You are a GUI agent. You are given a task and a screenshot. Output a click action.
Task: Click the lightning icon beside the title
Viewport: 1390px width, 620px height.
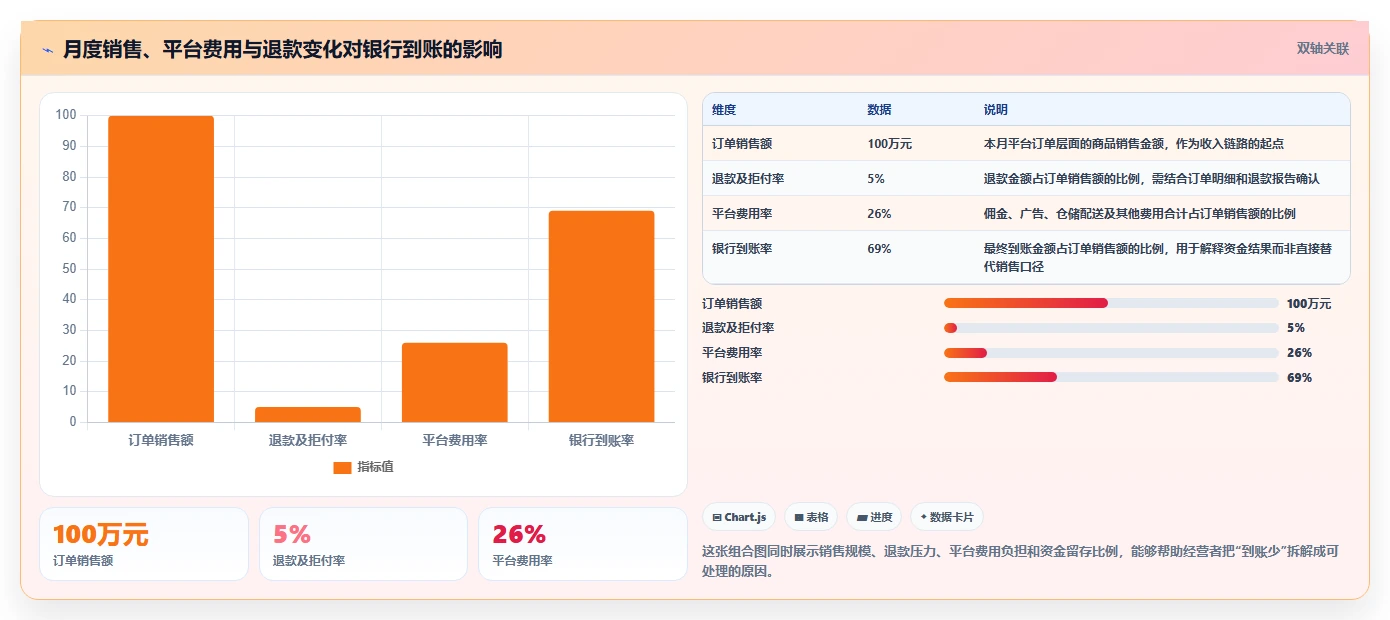pos(47,49)
